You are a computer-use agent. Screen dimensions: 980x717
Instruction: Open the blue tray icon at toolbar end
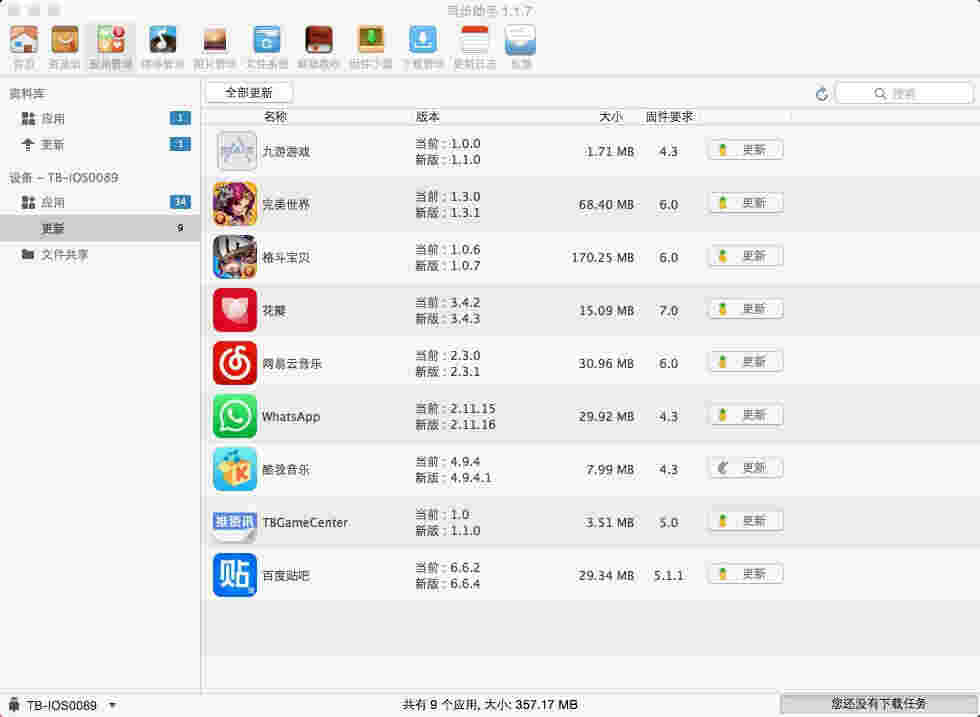coord(521,40)
